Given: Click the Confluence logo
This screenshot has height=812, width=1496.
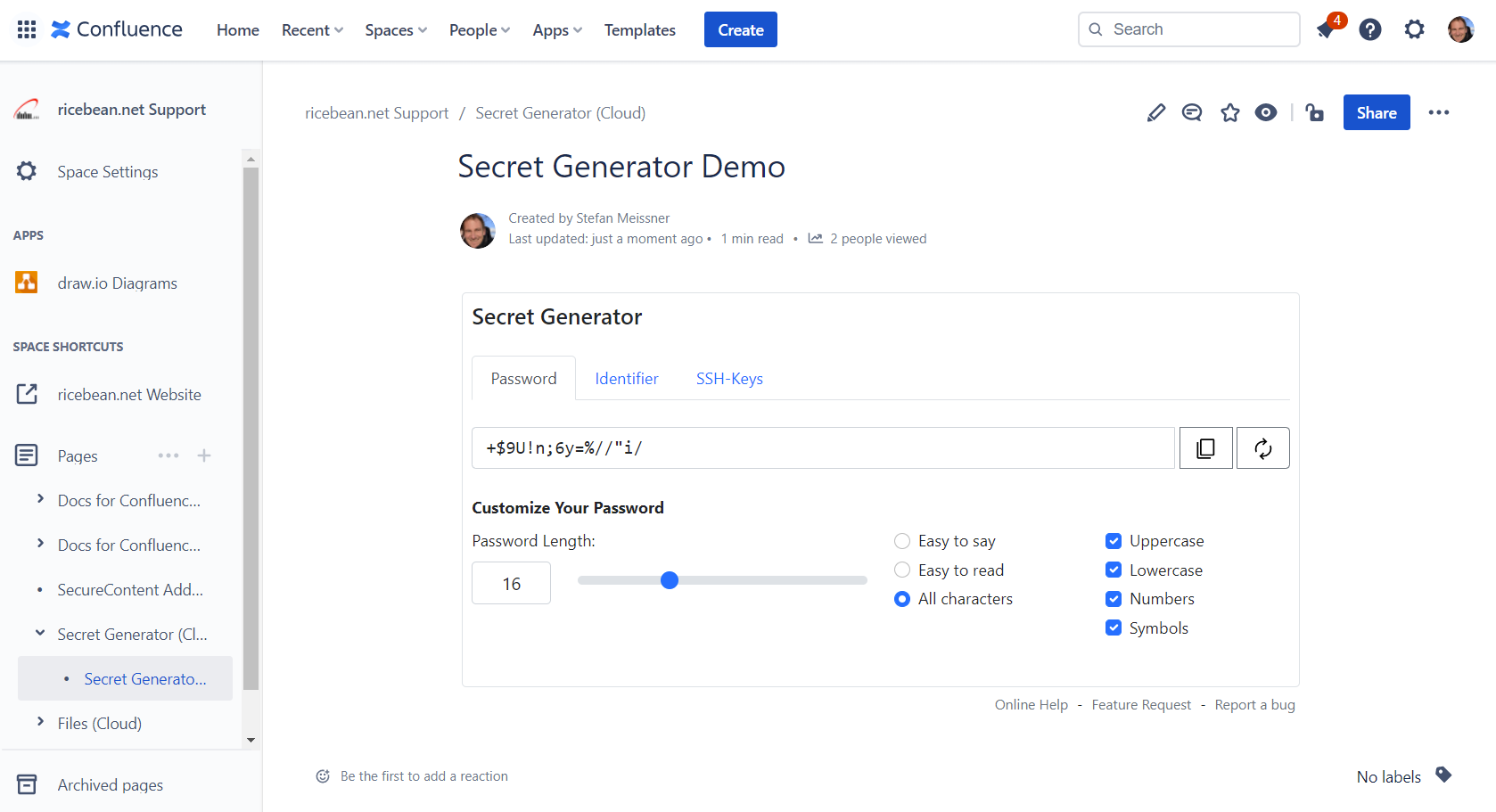Looking at the screenshot, I should click(x=117, y=29).
